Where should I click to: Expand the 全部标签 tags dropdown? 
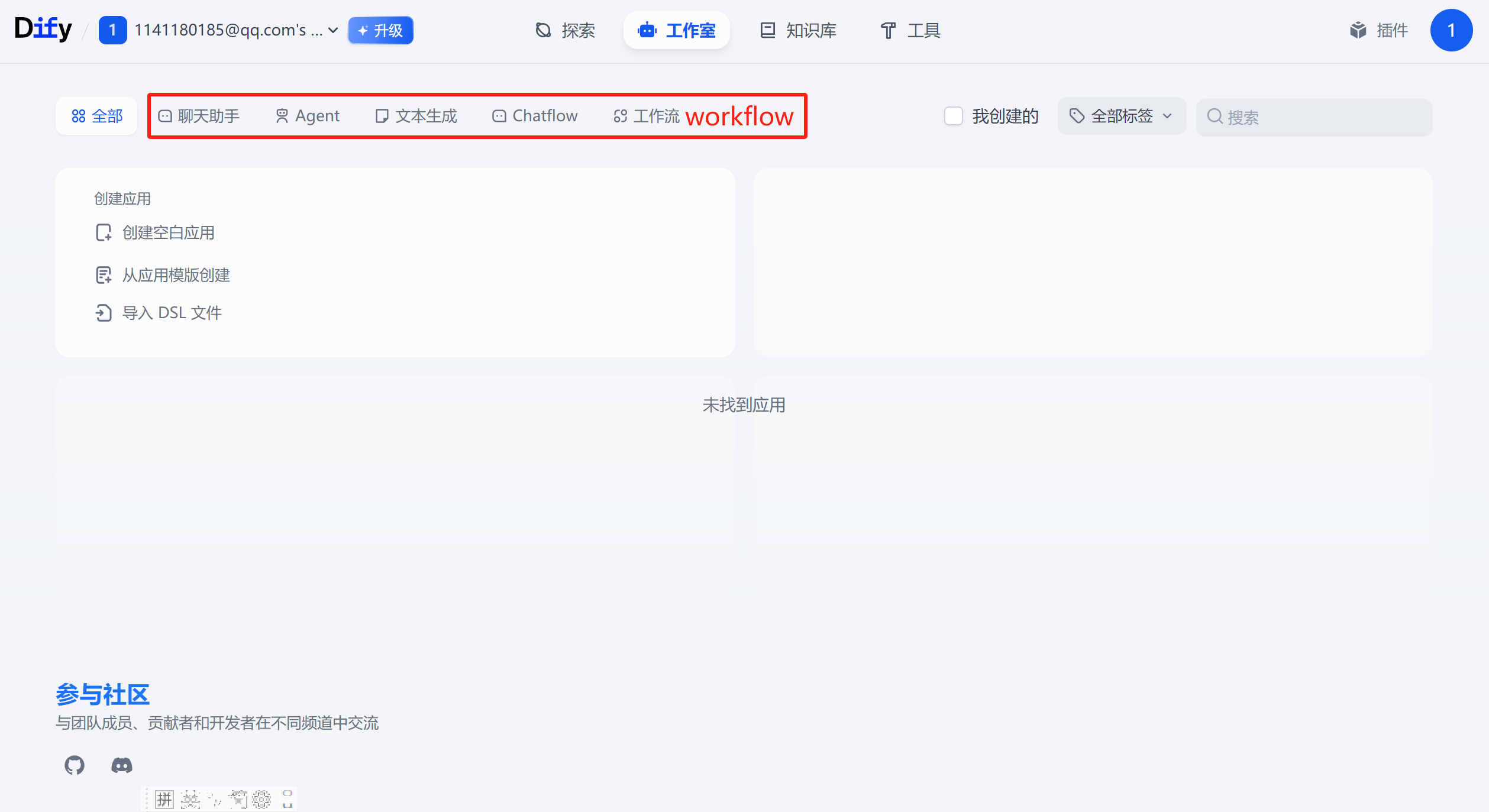(x=1121, y=116)
